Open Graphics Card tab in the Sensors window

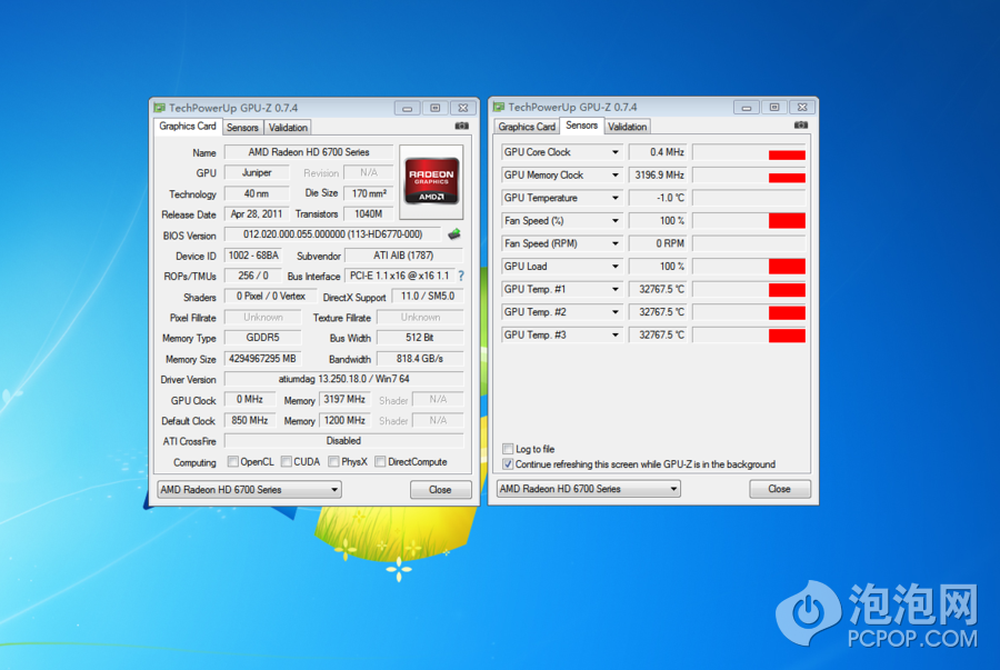[526, 127]
